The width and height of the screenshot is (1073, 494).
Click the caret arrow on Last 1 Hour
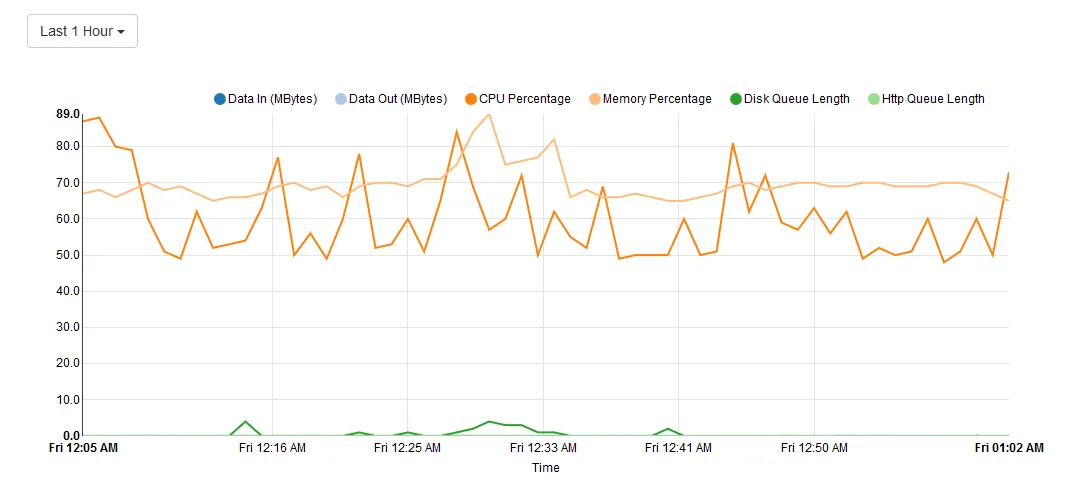(x=120, y=32)
